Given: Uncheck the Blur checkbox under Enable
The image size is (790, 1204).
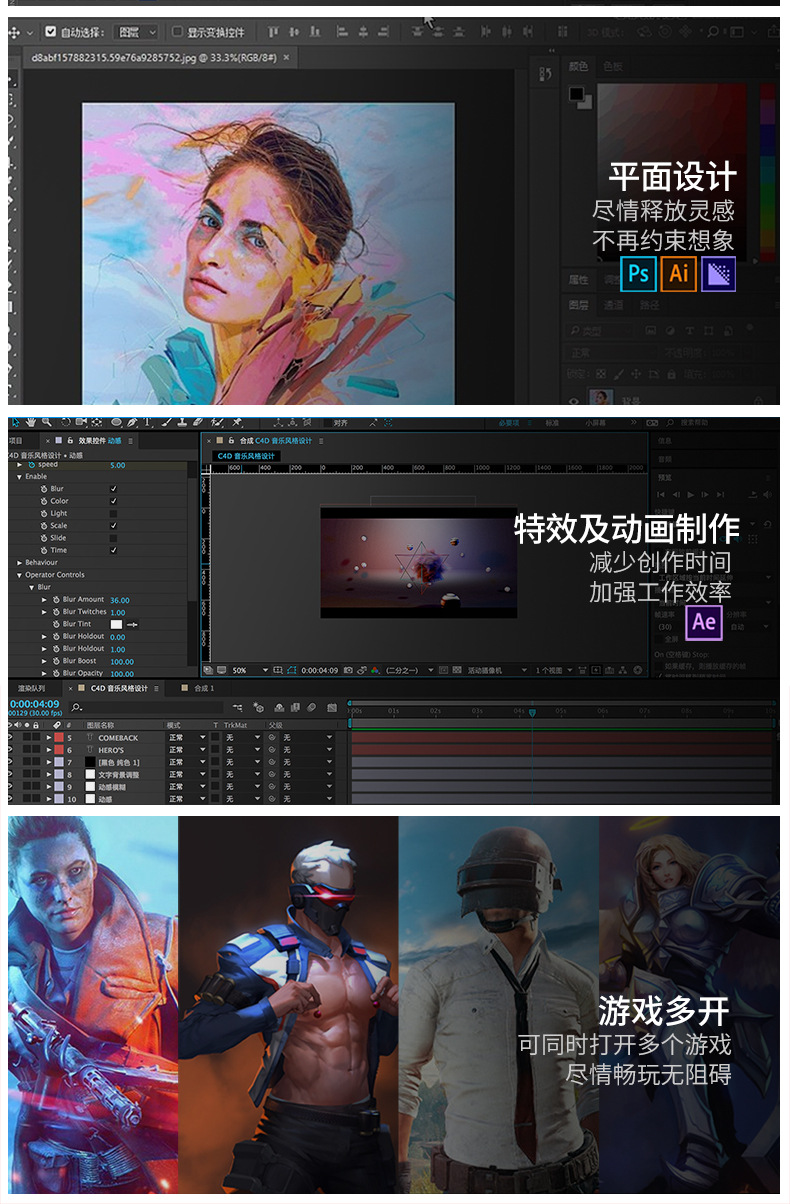Looking at the screenshot, I should [113, 489].
